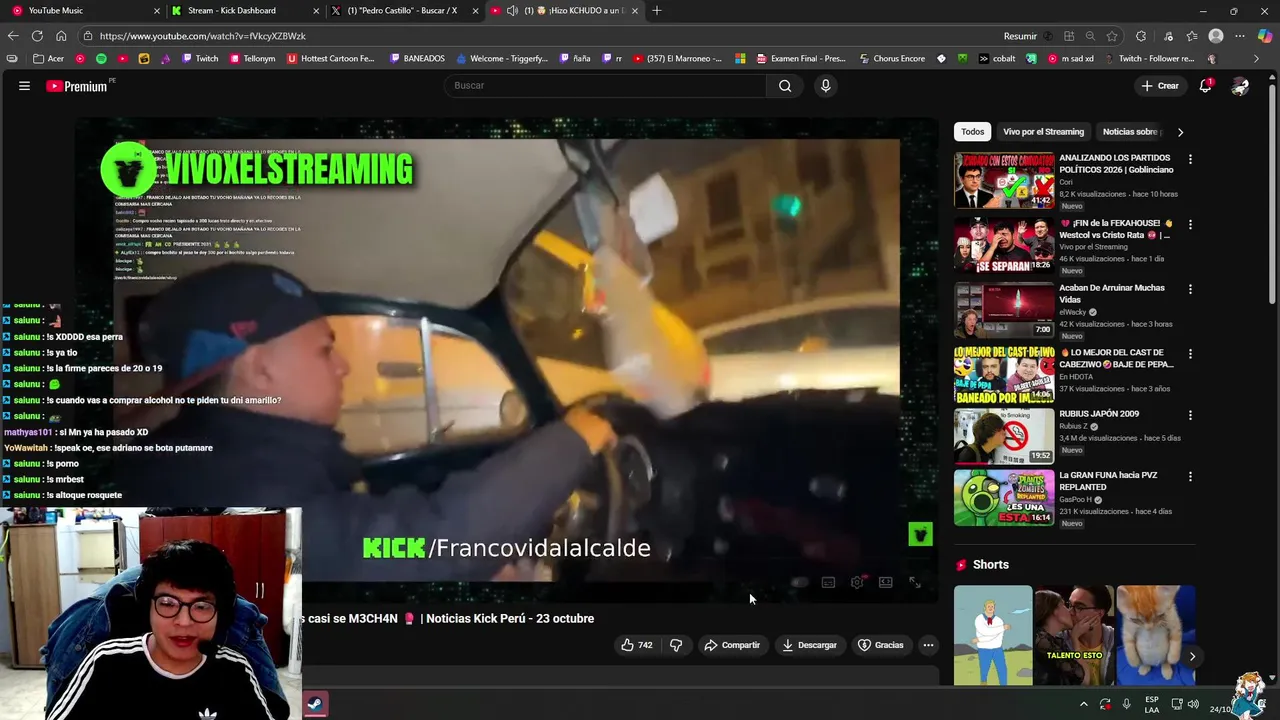Click the search magnifier button
The height and width of the screenshot is (720, 1280).
coord(785,86)
